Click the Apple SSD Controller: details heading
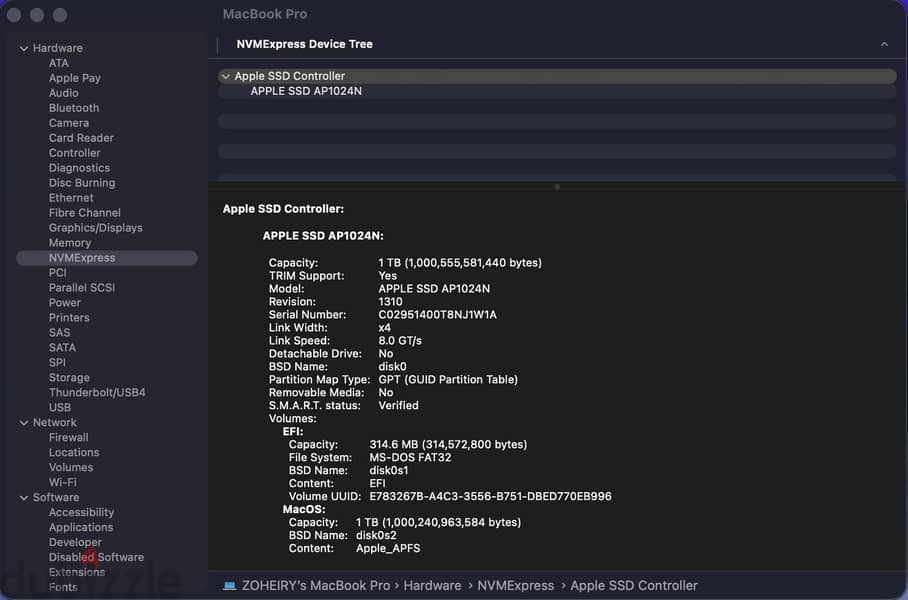Screen dimensions: 908x600 tap(283, 209)
